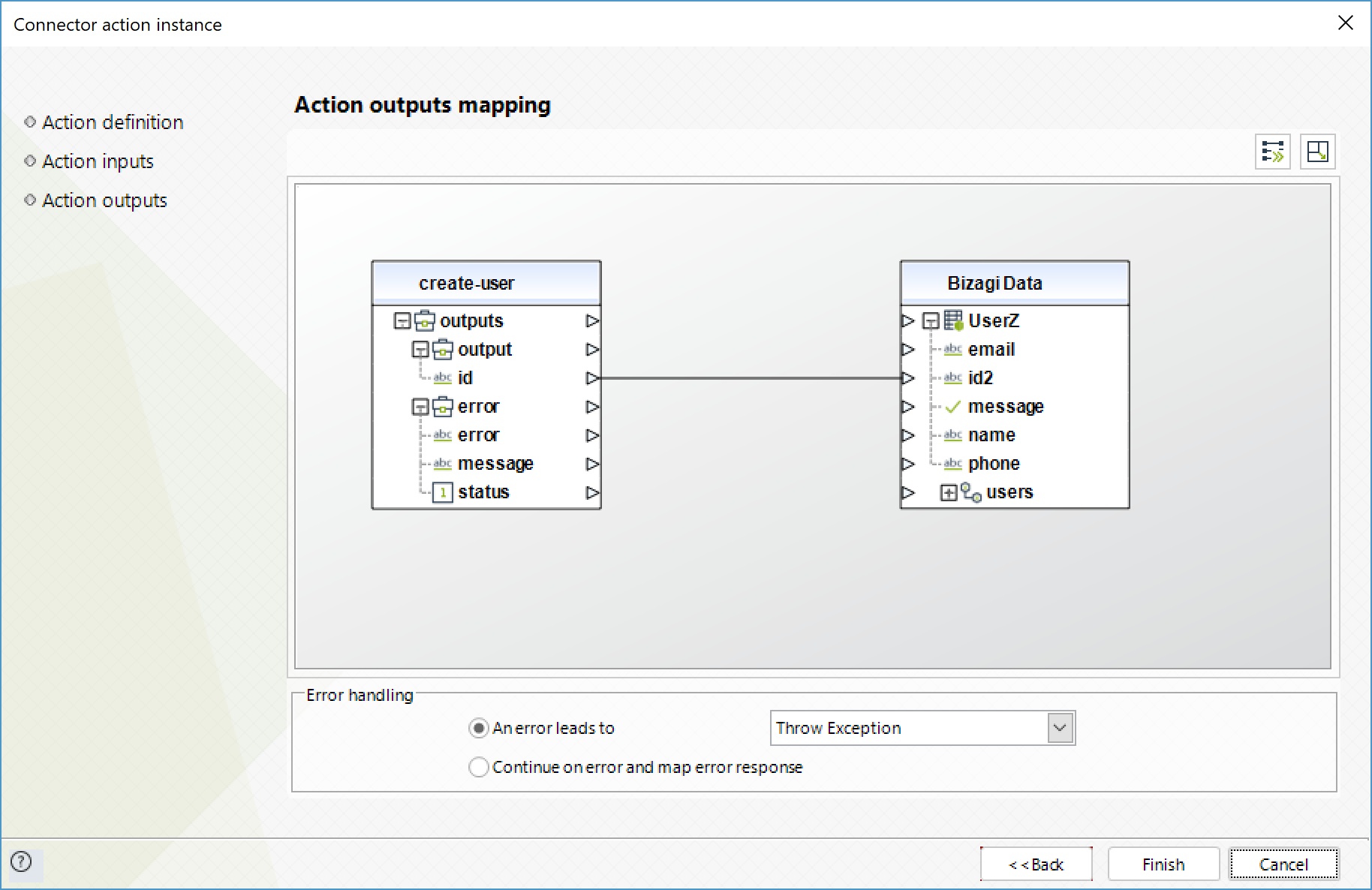Close the Connector action instance dialog

coord(1346,23)
